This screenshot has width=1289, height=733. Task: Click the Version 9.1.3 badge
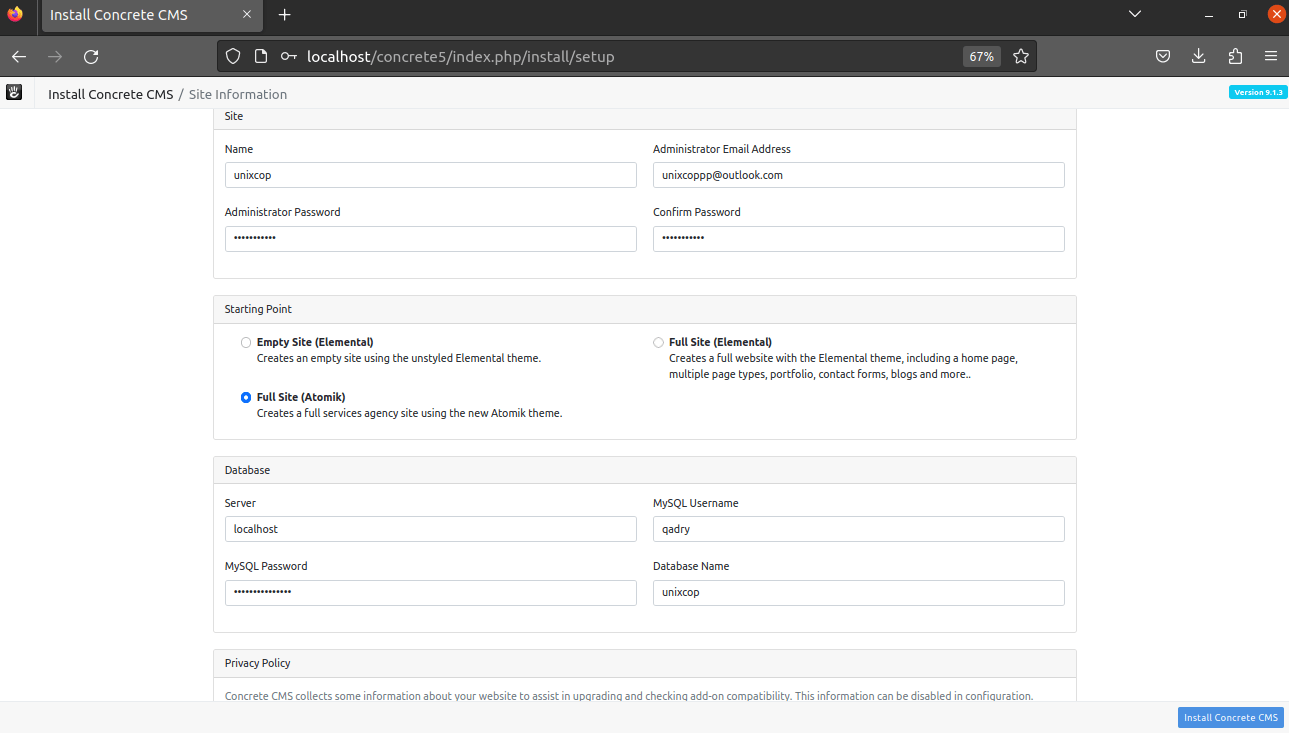click(x=1257, y=92)
